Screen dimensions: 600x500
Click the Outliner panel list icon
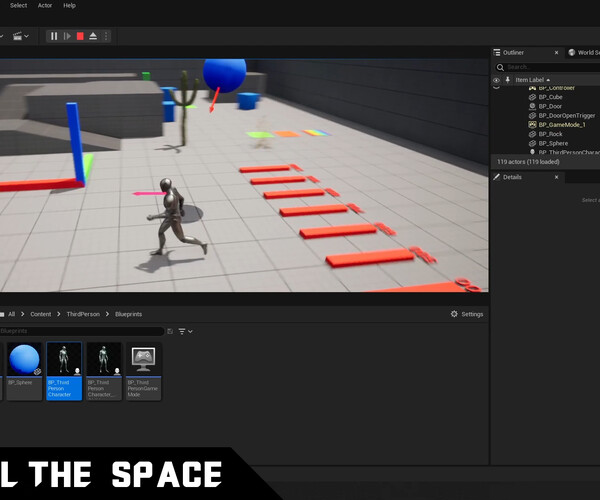(x=497, y=52)
